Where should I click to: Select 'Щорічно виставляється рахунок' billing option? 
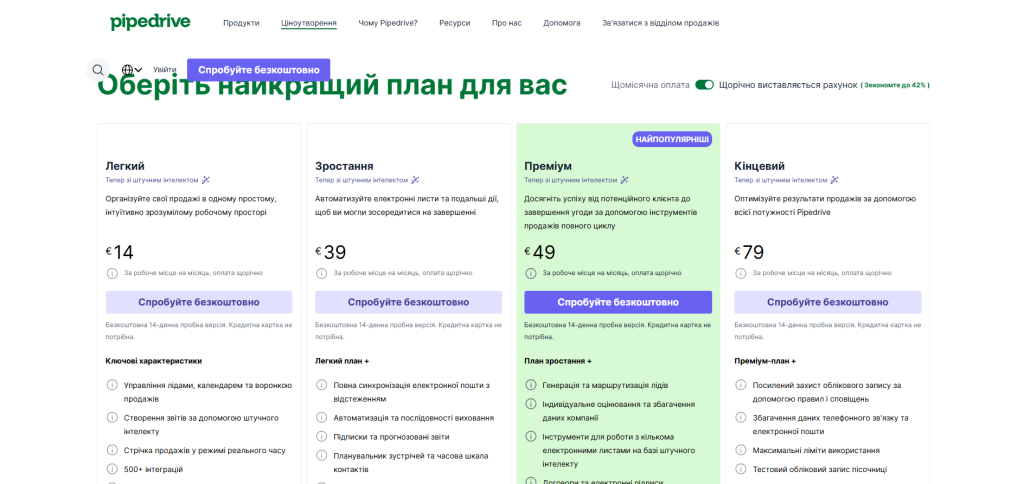coord(787,85)
